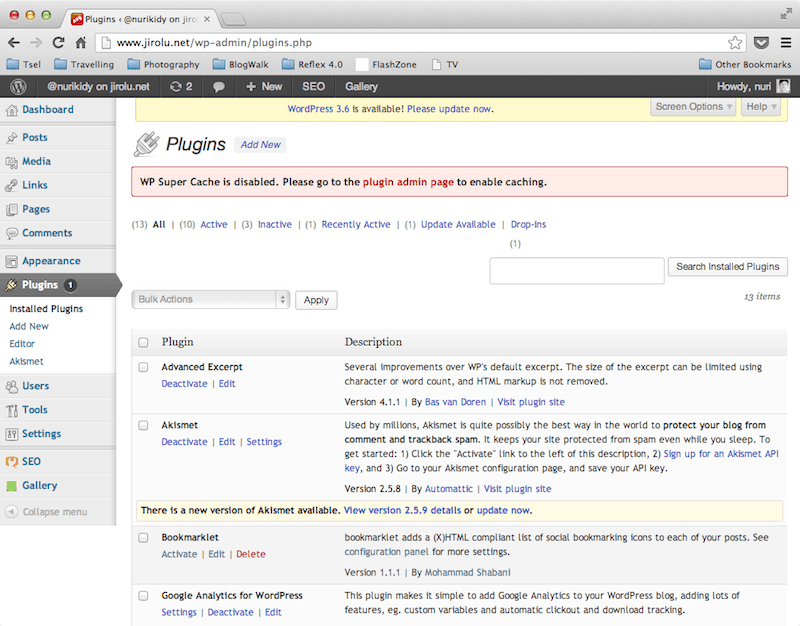
Task: Expand the Help tab
Action: [760, 107]
